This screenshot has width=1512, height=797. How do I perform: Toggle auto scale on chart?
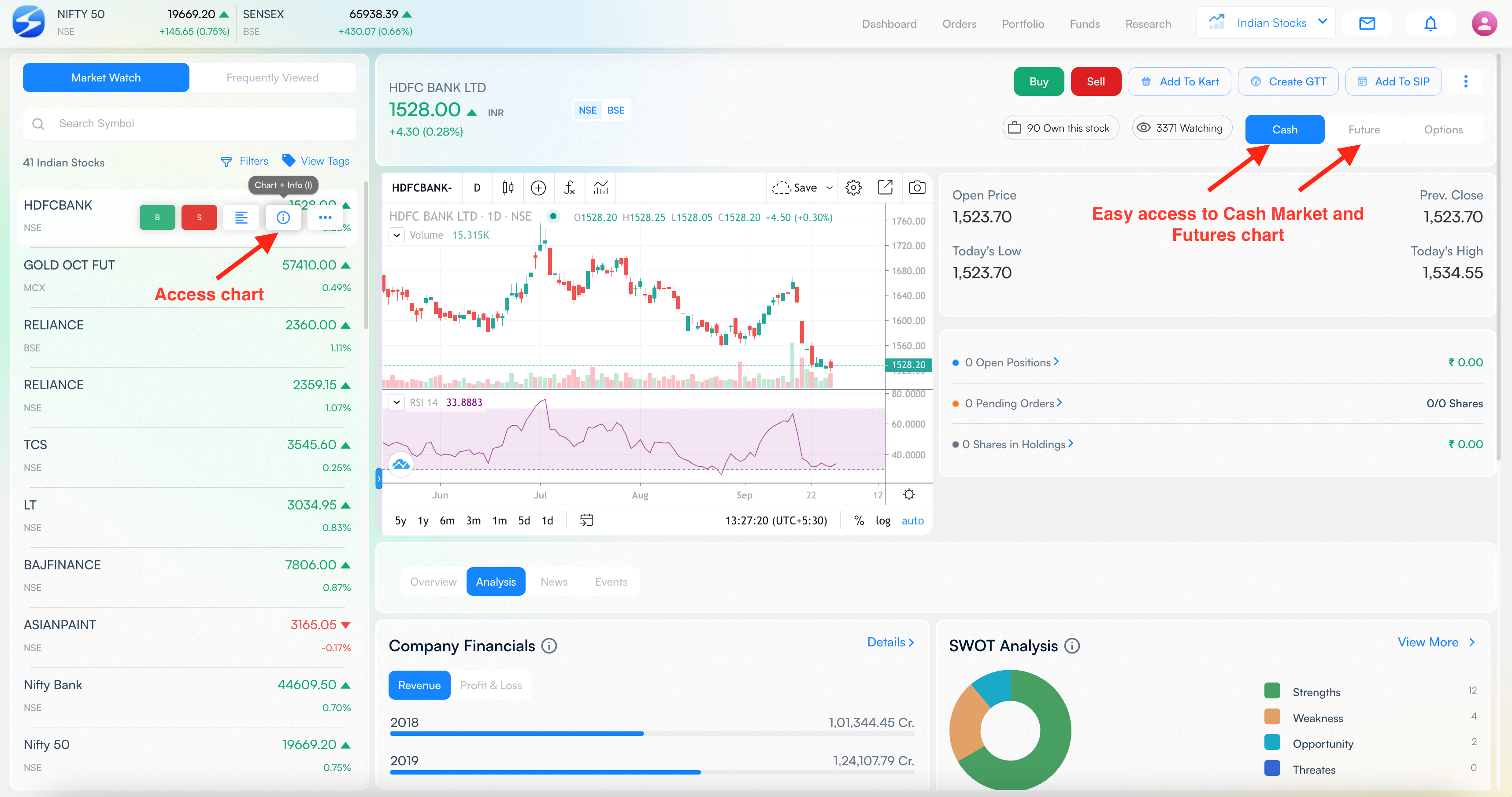912,520
